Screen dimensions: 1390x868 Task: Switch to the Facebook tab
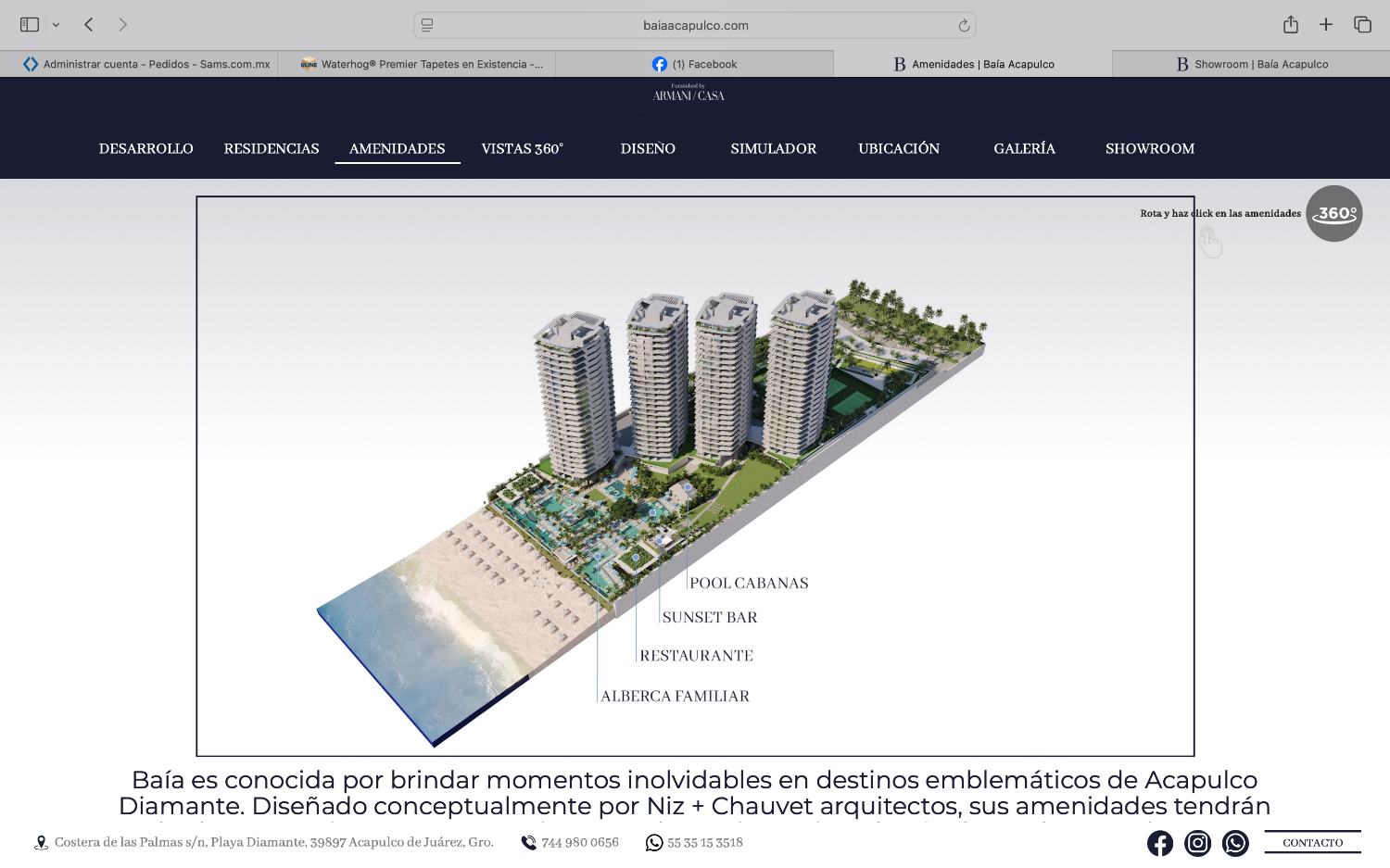695,64
